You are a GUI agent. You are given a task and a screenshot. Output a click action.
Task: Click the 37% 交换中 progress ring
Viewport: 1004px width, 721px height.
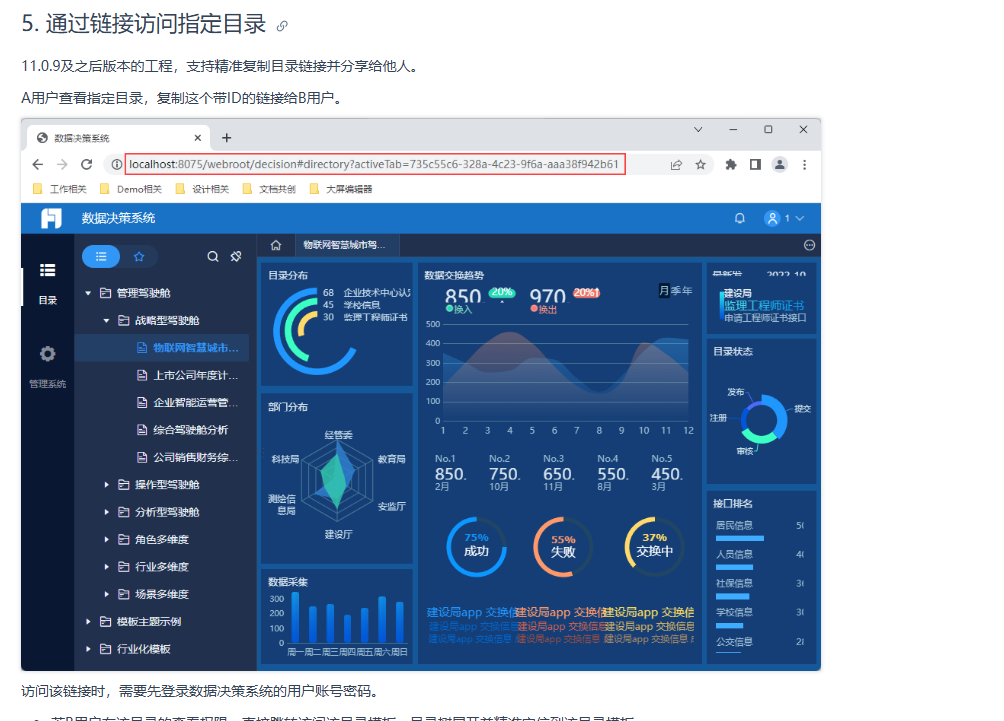[654, 546]
